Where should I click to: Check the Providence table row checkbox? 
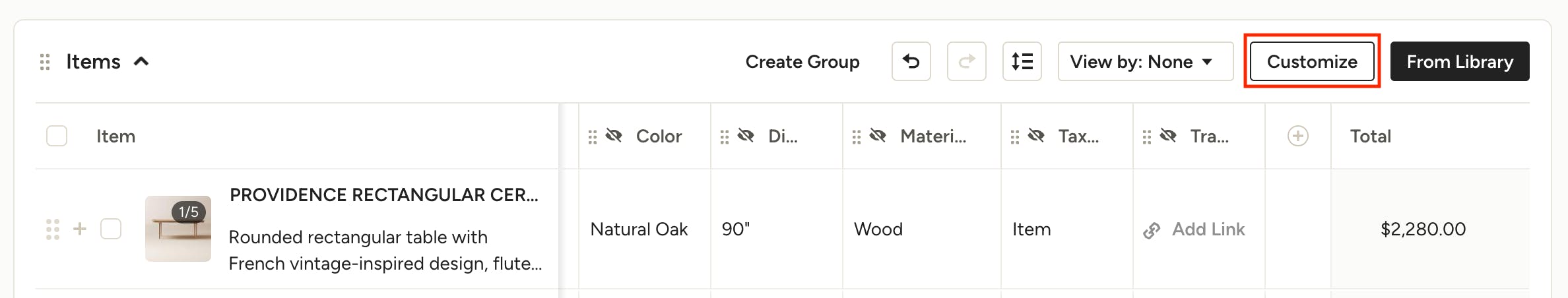(111, 229)
